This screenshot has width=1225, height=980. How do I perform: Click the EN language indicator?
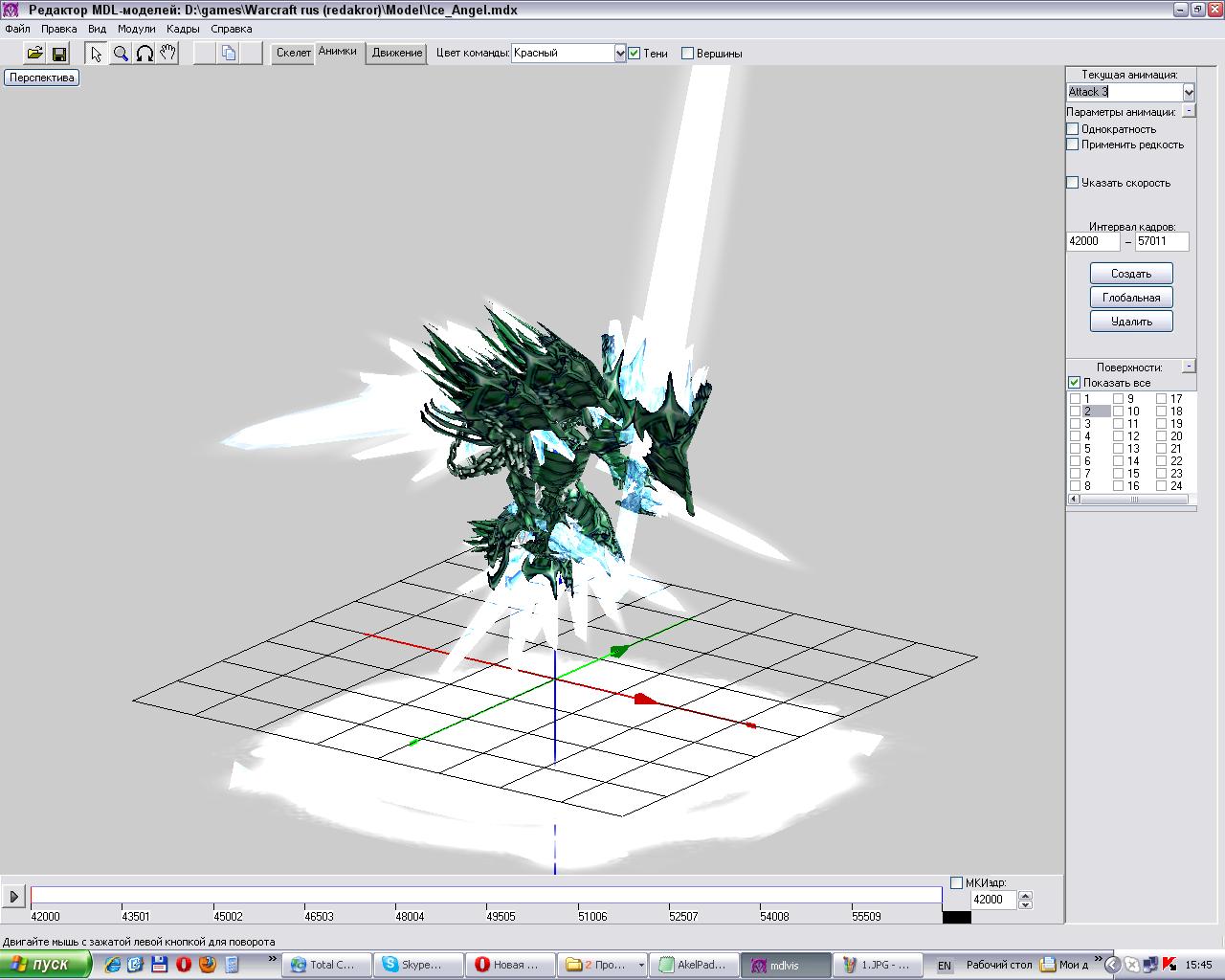pyautogui.click(x=945, y=966)
